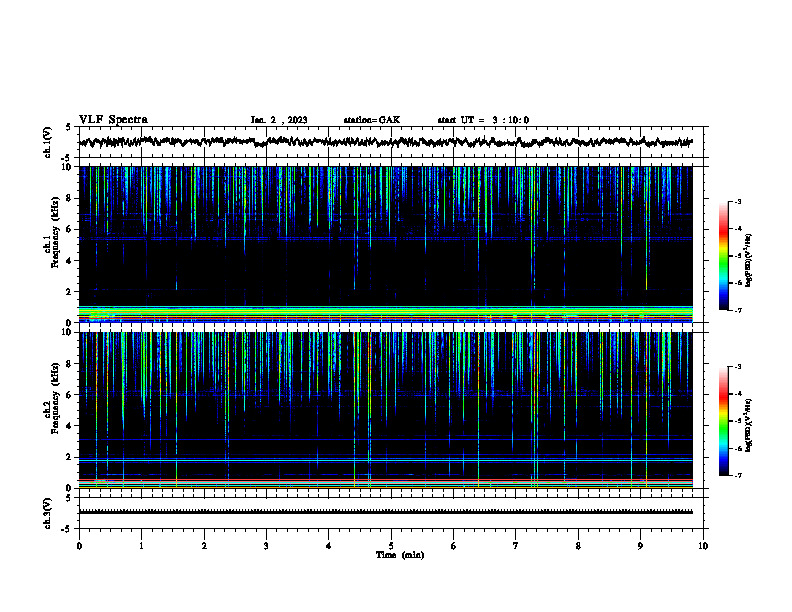Viewport: 792px width, 612px height.
Task: Click the red horizontal line in ch.2 spectrogram
Action: 386,480
